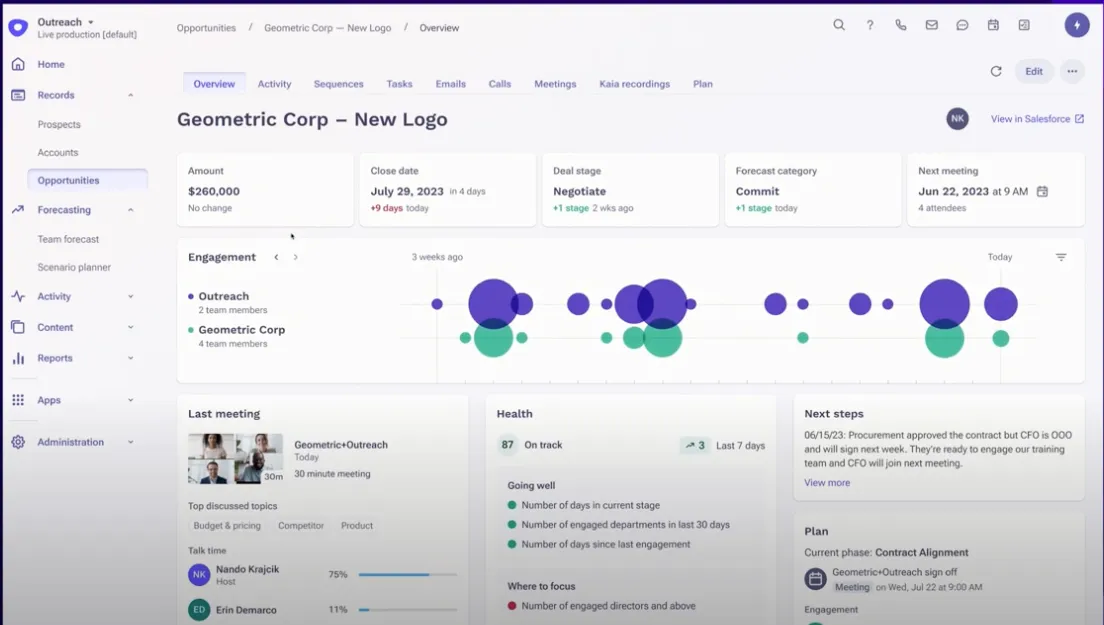The image size is (1104, 625).
Task: Click the Forecasting trend icon
Action: pyautogui.click(x=18, y=210)
